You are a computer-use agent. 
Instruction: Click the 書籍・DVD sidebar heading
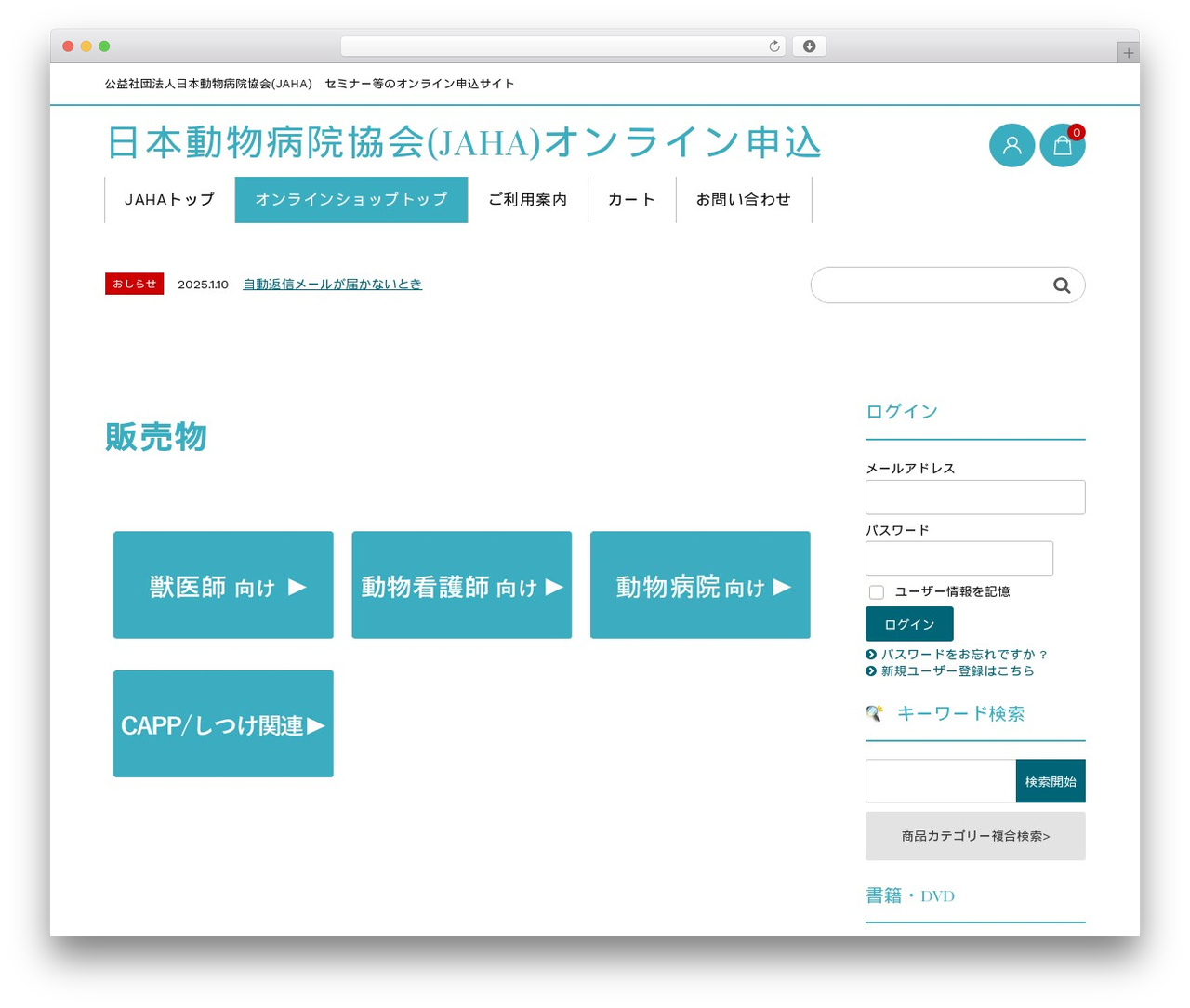(910, 895)
